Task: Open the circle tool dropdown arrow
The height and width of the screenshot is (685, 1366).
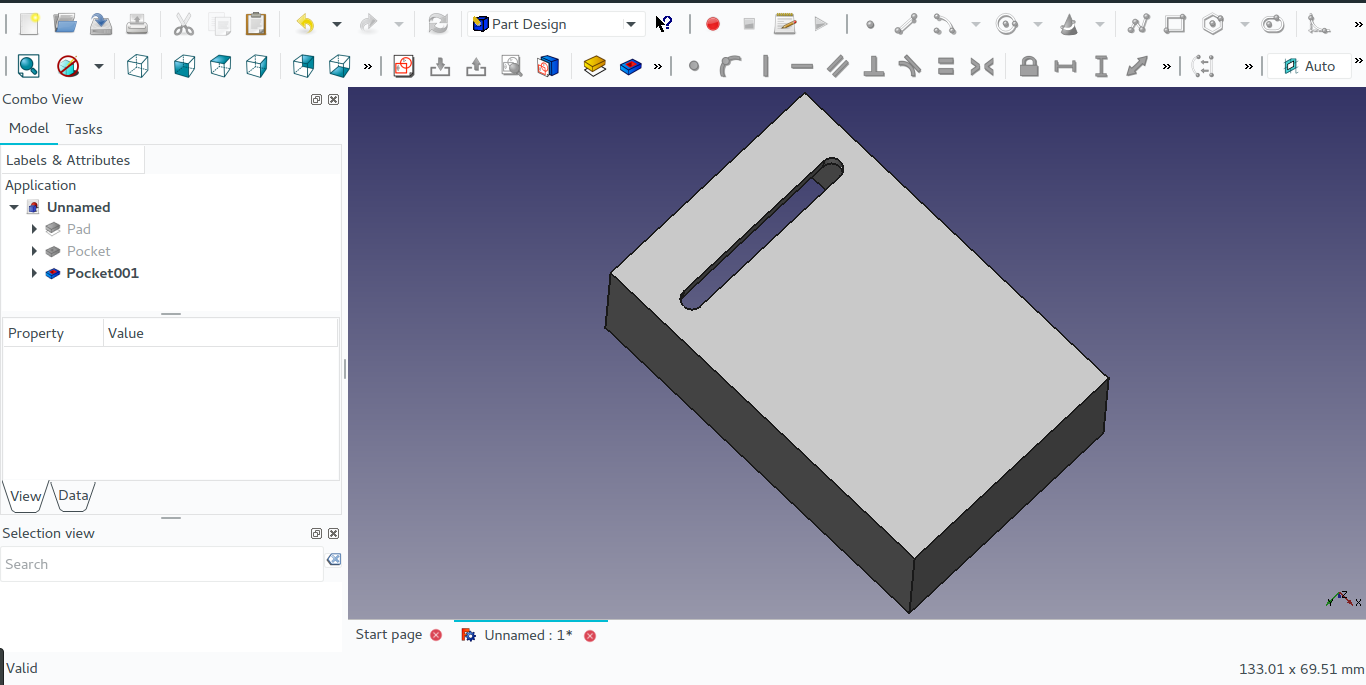Action: click(1038, 24)
